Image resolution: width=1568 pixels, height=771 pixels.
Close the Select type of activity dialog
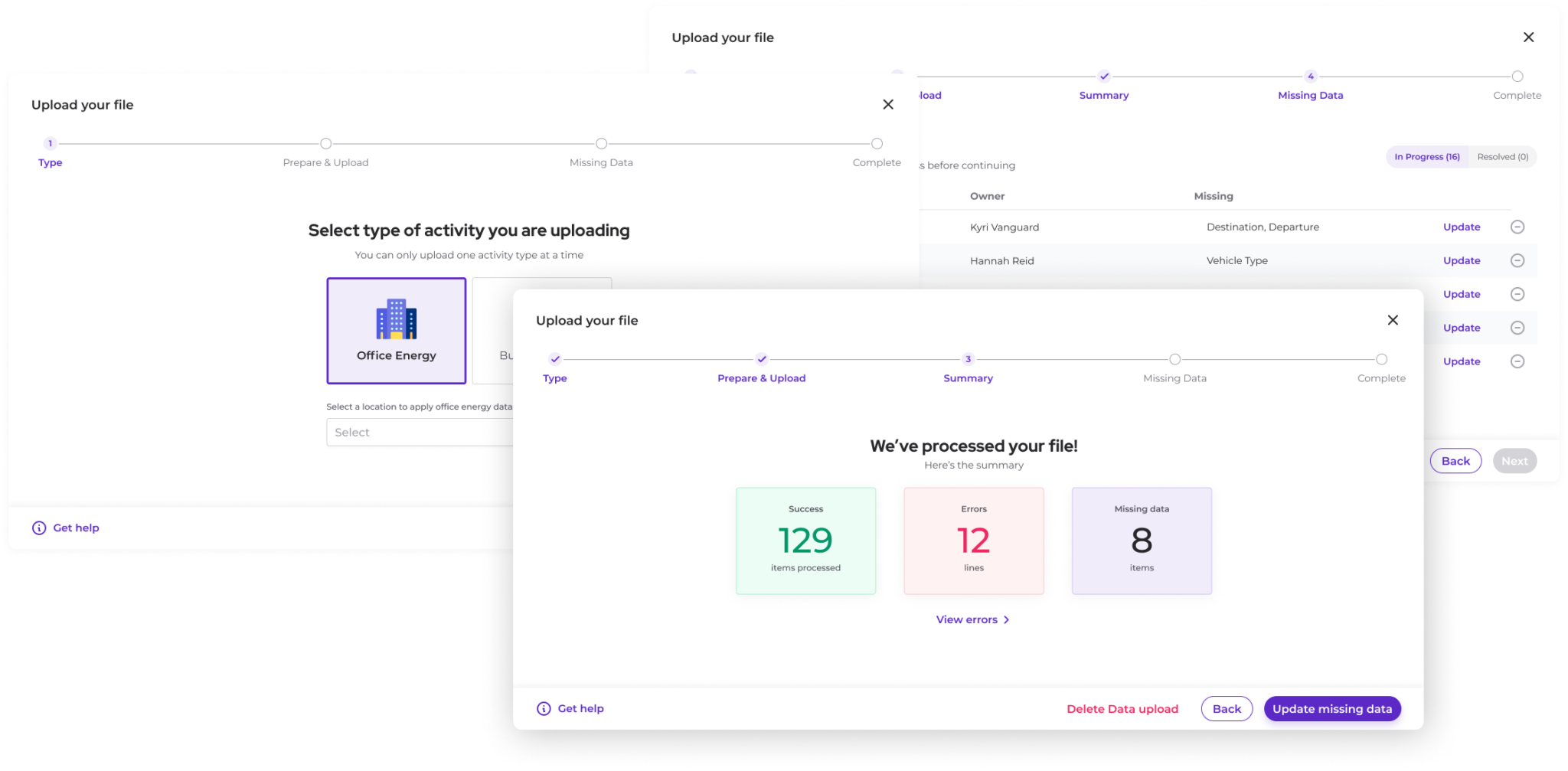(888, 105)
